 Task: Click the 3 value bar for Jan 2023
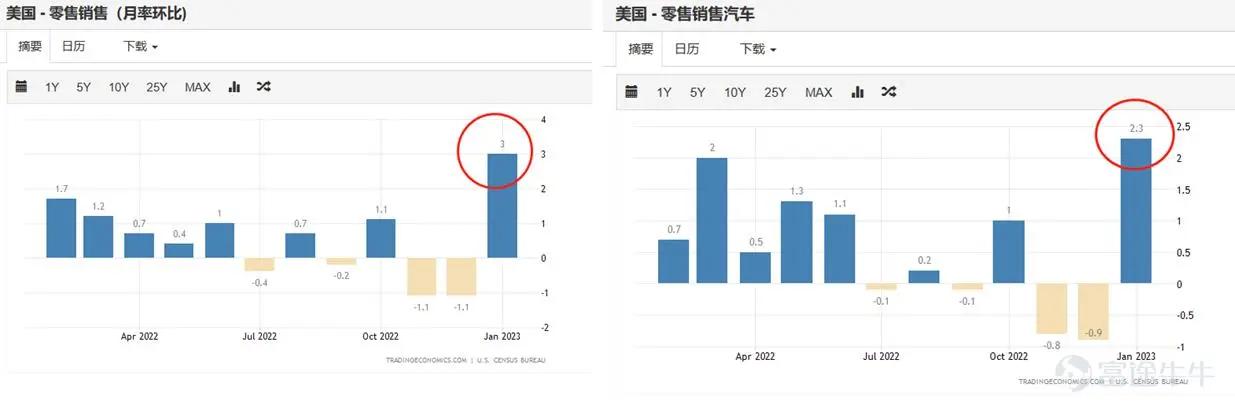502,205
